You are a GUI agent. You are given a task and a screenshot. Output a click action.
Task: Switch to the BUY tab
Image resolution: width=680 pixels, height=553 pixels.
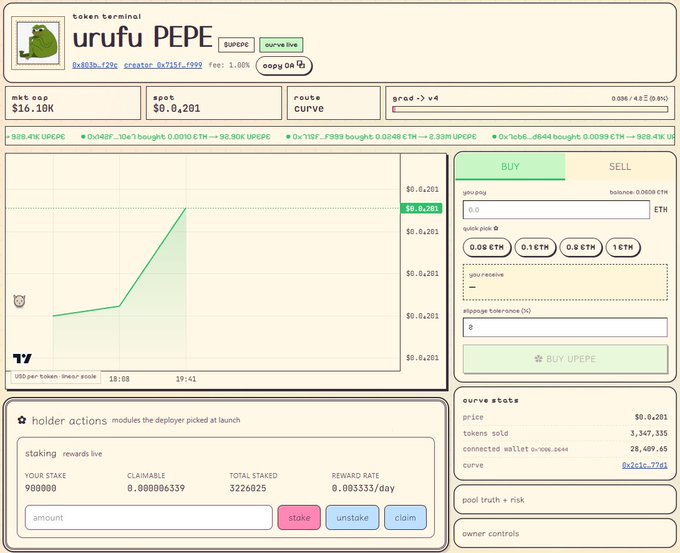[x=510, y=167]
